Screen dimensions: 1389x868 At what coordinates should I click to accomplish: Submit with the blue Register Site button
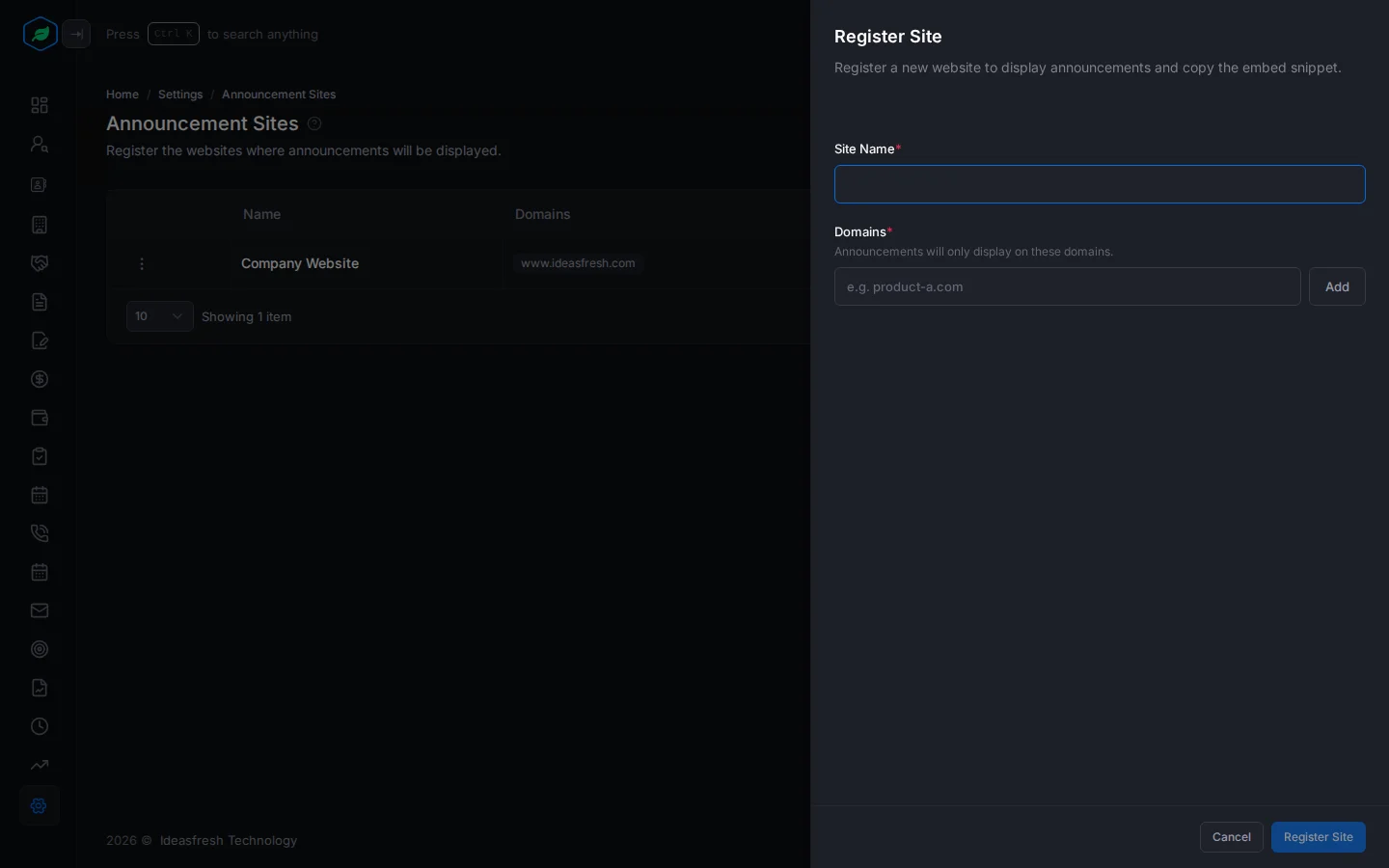[x=1319, y=837]
